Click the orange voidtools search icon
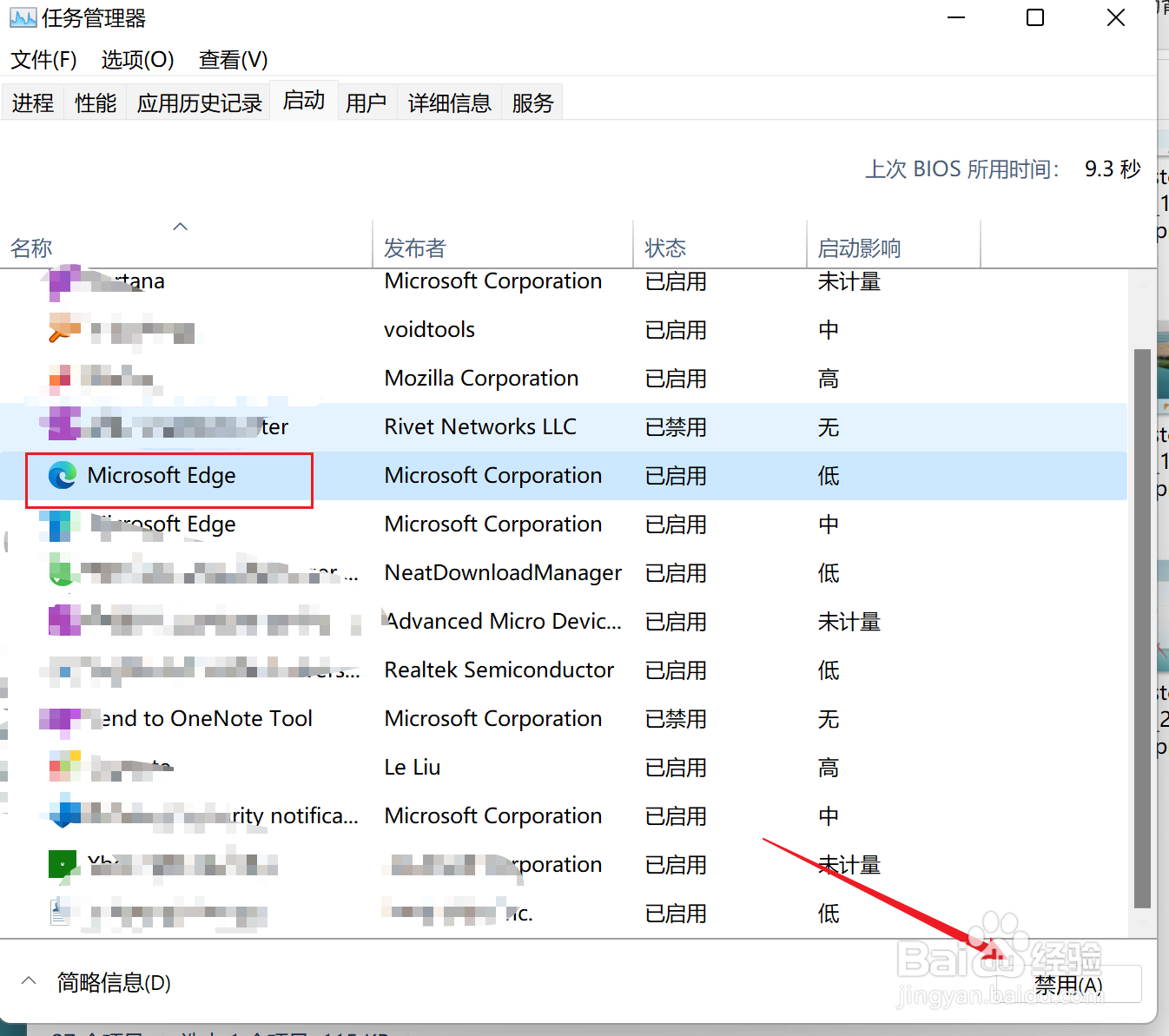Image resolution: width=1169 pixels, height=1036 pixels. tap(64, 329)
